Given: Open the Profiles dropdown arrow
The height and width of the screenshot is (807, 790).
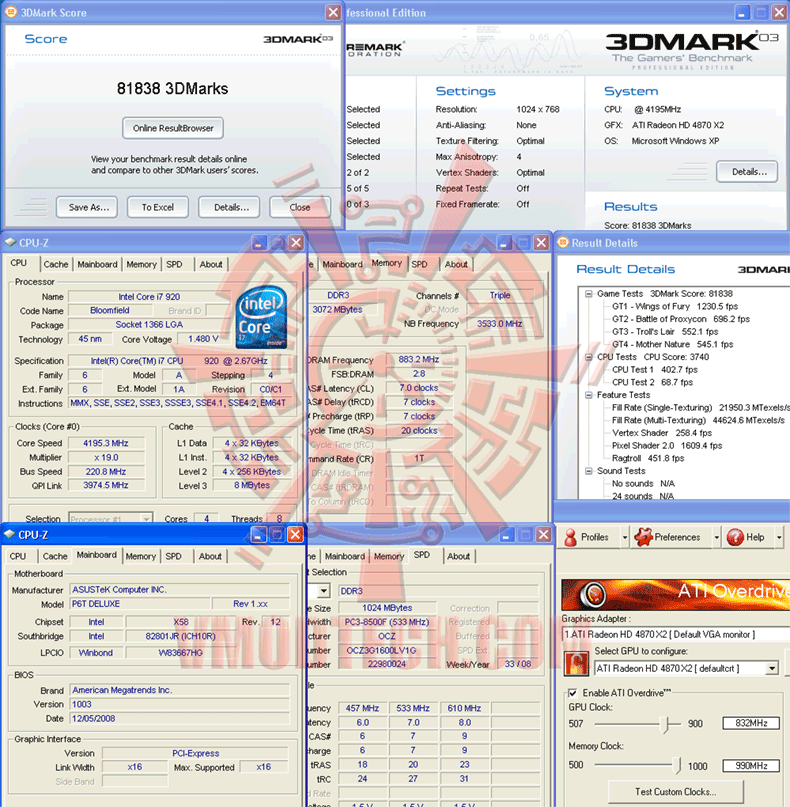Looking at the screenshot, I should click(625, 537).
